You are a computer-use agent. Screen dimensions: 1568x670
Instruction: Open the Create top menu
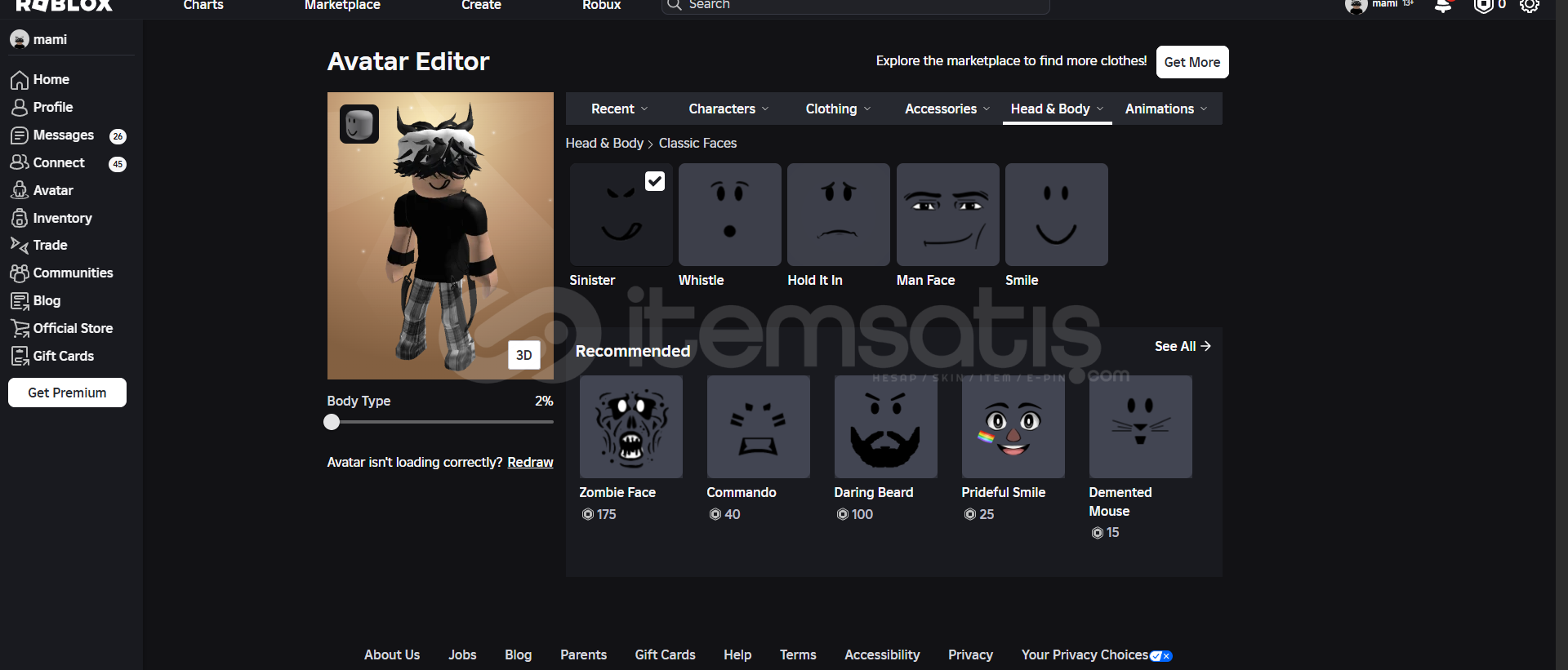pos(481,6)
